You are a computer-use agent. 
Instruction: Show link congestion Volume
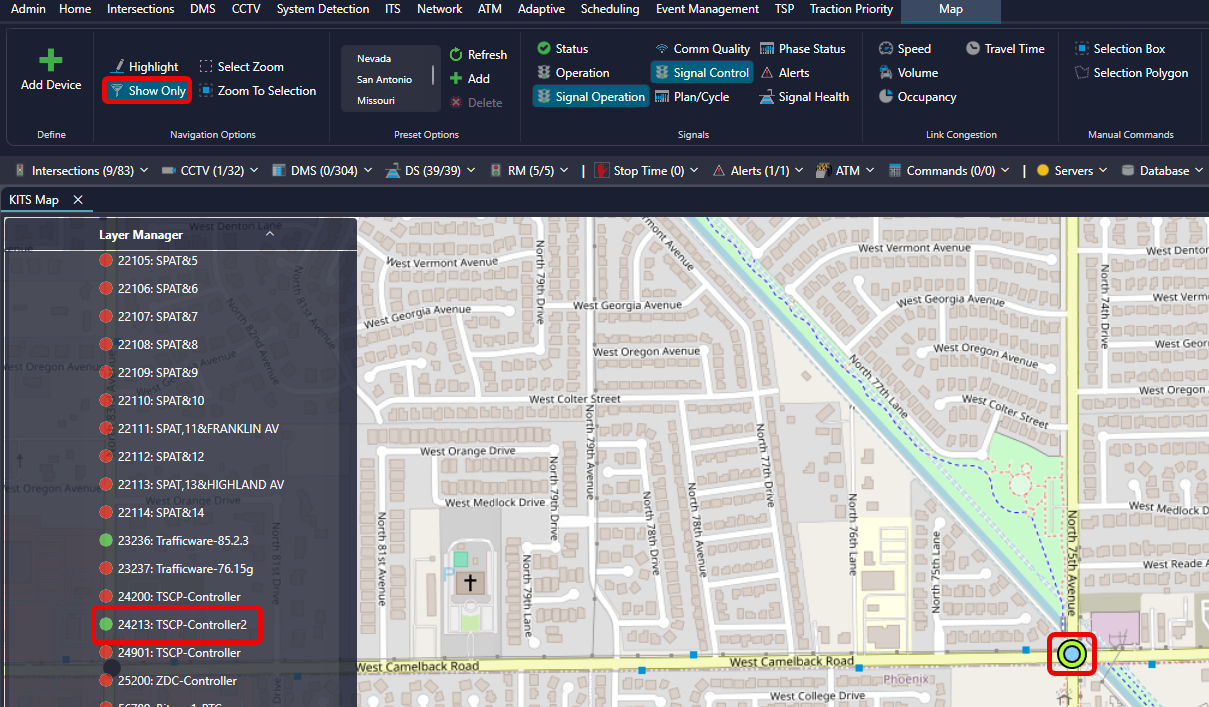(x=908, y=73)
